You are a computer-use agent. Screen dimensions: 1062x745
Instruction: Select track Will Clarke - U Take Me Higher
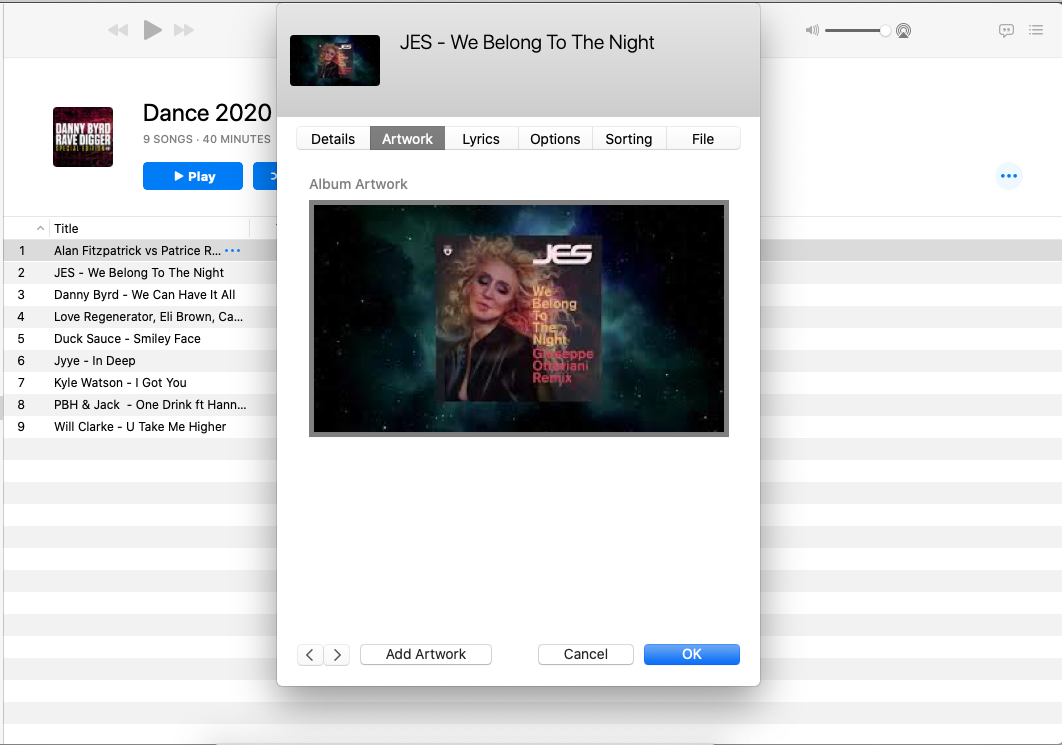click(140, 427)
